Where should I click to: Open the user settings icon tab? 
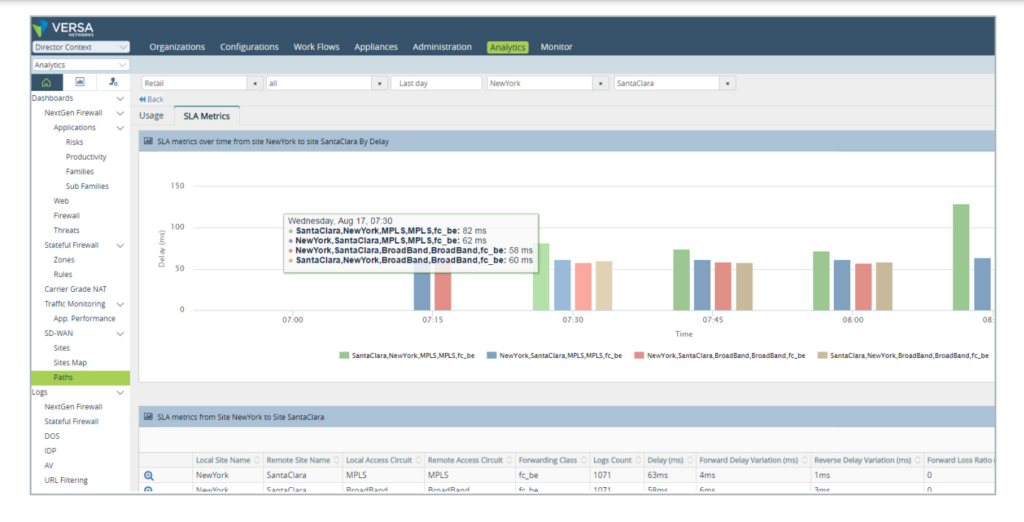(113, 82)
